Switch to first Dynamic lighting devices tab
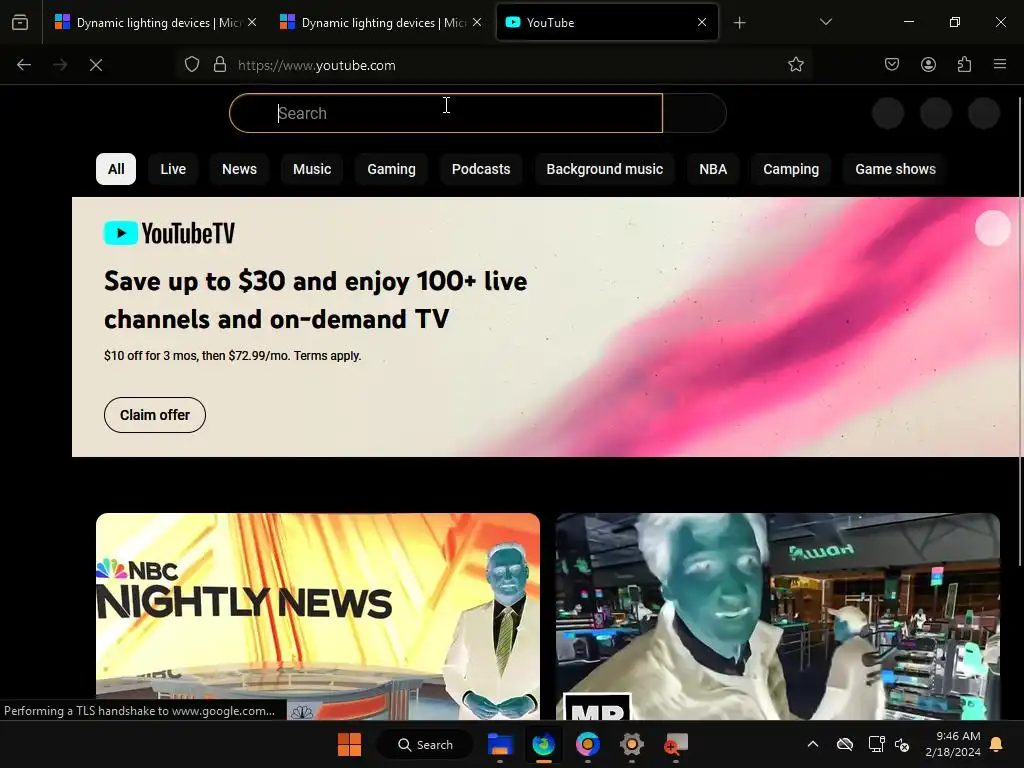The height and width of the screenshot is (768, 1024). click(155, 22)
